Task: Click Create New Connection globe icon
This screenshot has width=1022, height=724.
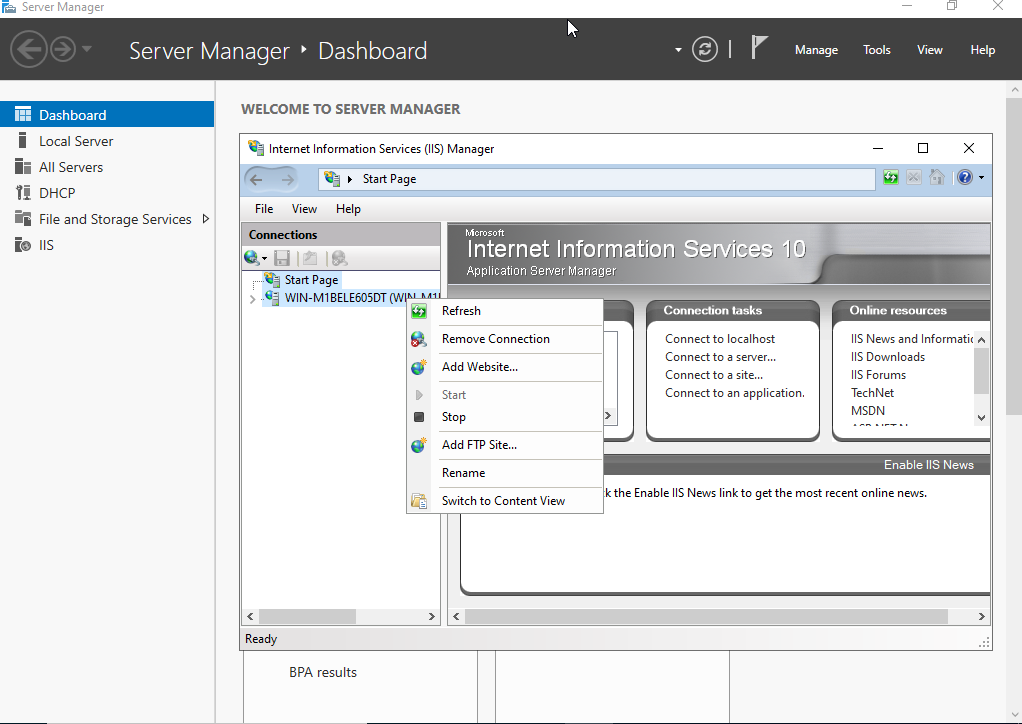Action: pos(252,258)
